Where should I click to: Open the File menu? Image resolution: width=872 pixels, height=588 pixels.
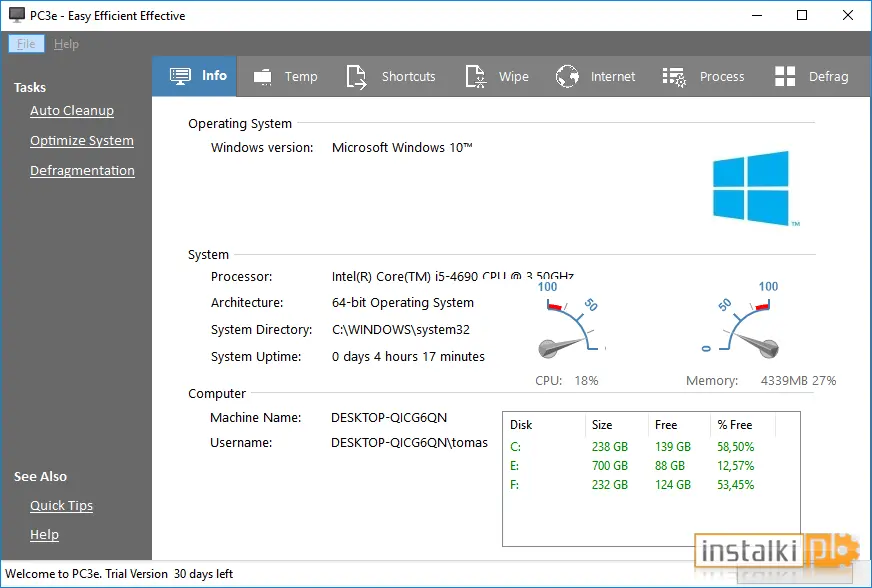(26, 44)
